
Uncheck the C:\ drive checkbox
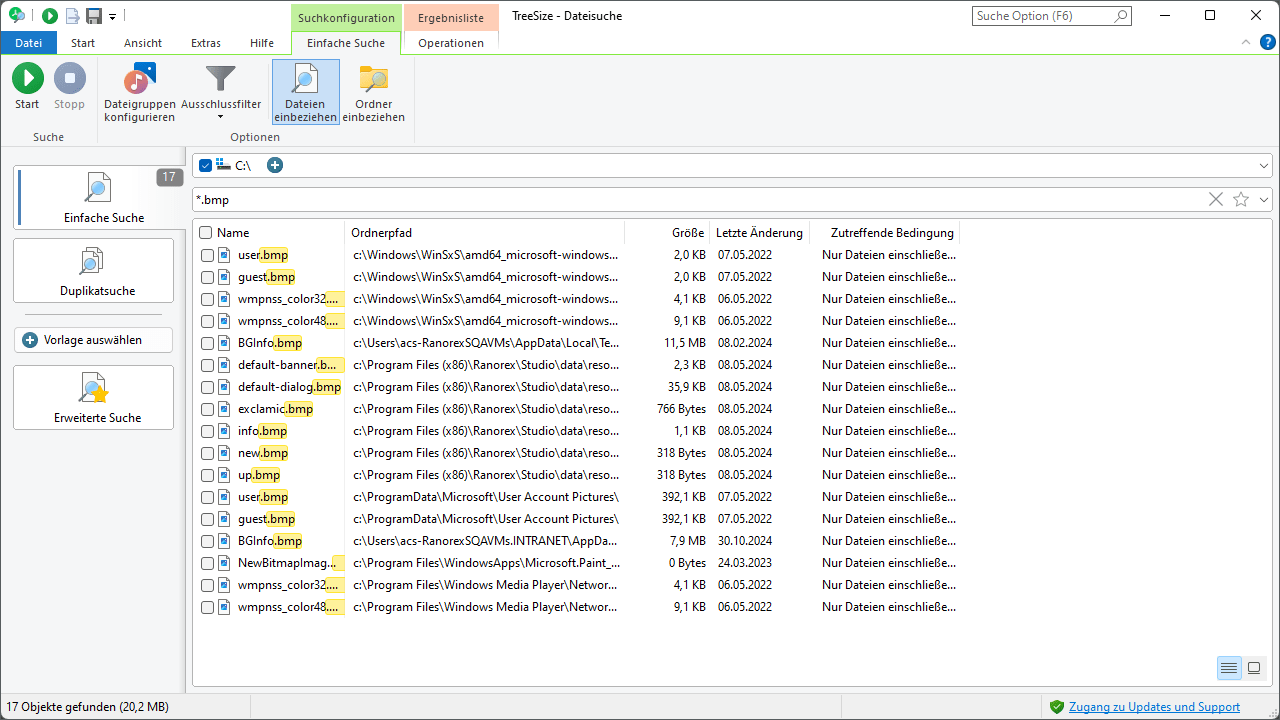(x=206, y=165)
